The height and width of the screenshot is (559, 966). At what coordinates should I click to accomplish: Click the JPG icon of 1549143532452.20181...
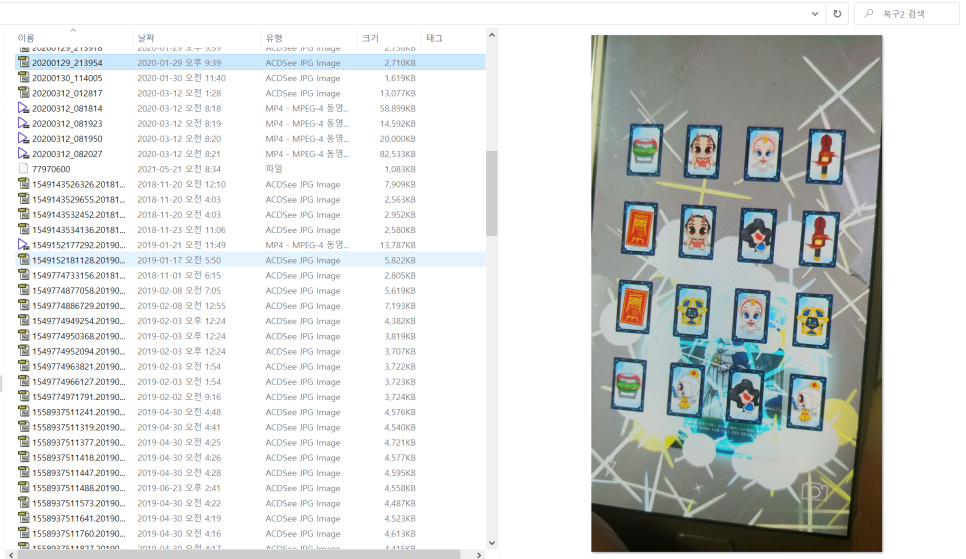tap(23, 214)
